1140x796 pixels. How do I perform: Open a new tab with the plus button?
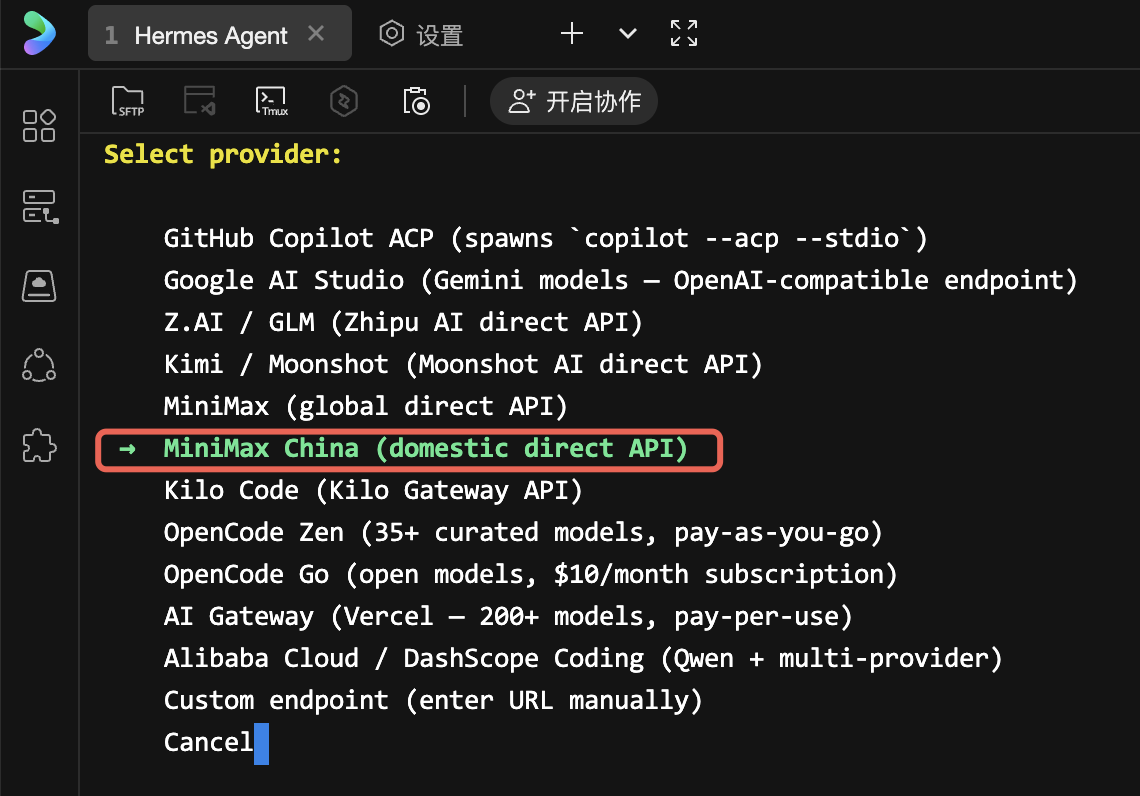click(571, 33)
